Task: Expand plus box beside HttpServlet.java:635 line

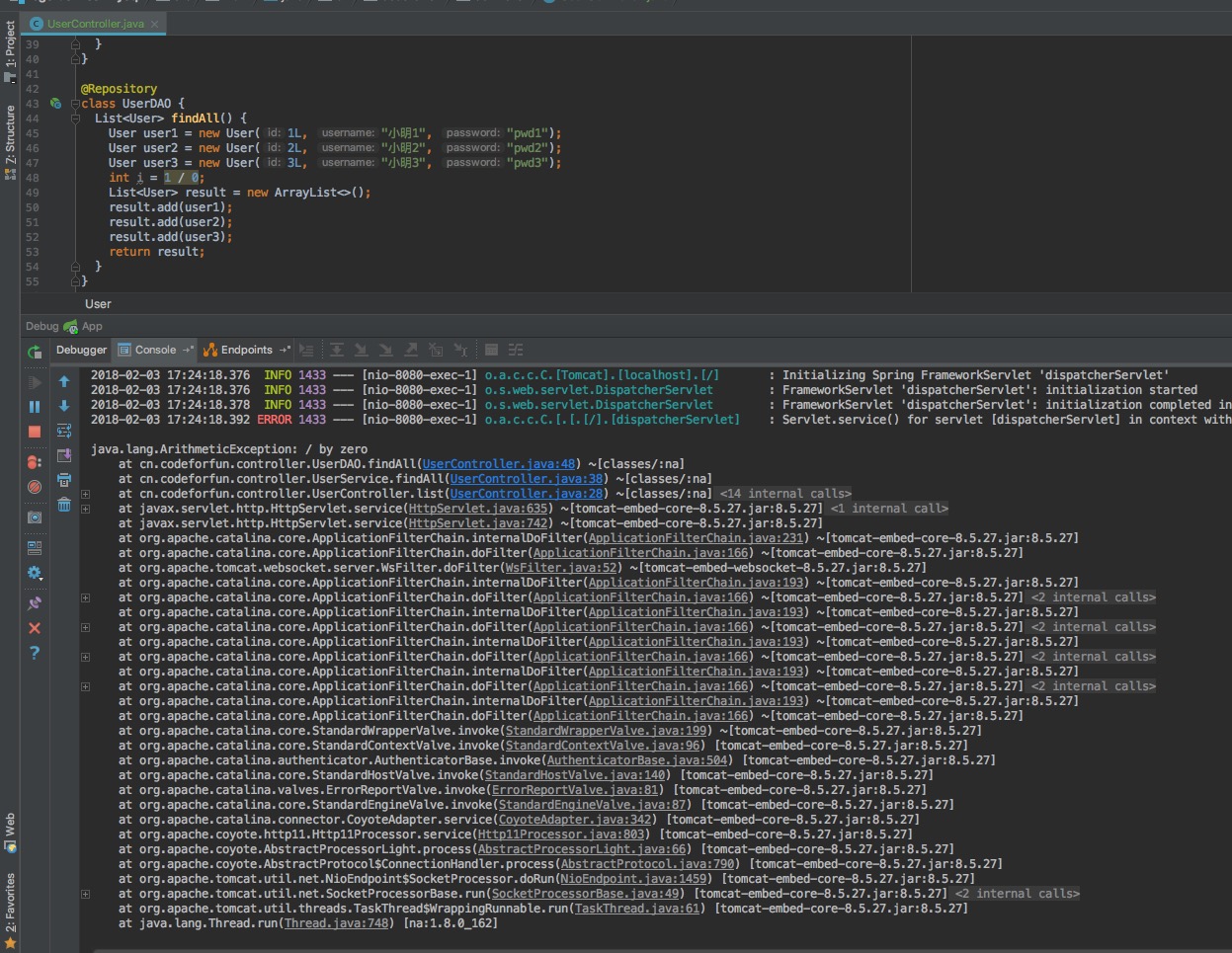Action: [x=86, y=509]
